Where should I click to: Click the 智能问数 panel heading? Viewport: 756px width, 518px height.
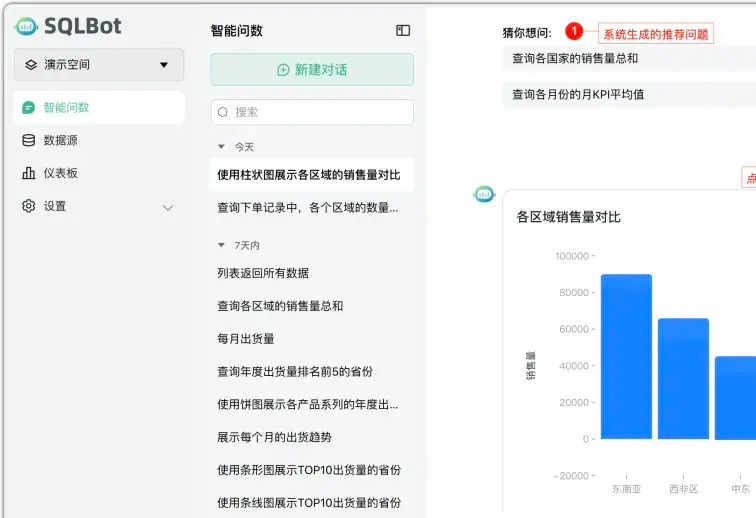[237, 31]
